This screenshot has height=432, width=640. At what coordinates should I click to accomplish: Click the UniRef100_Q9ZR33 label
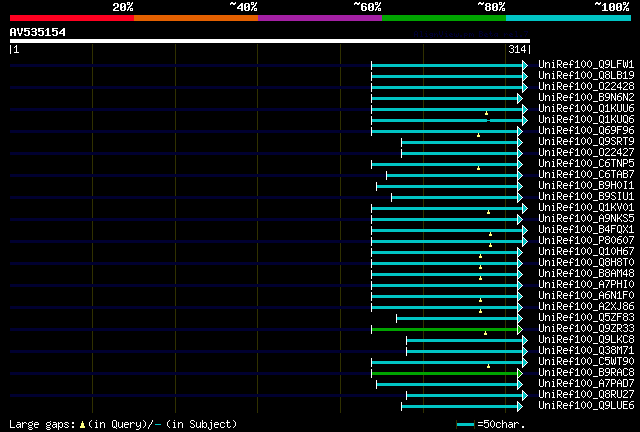click(x=586, y=329)
